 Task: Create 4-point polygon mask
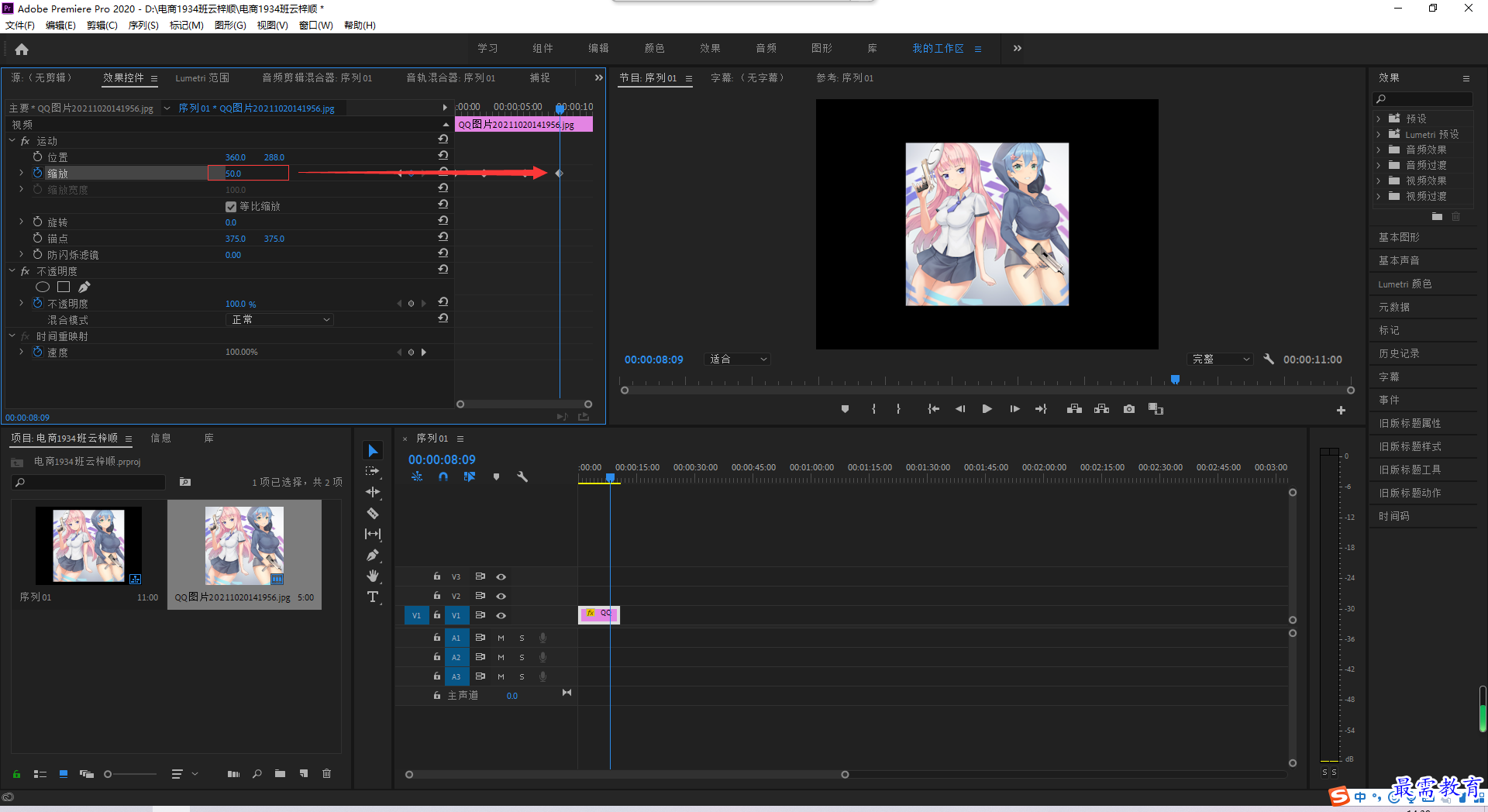click(x=64, y=287)
